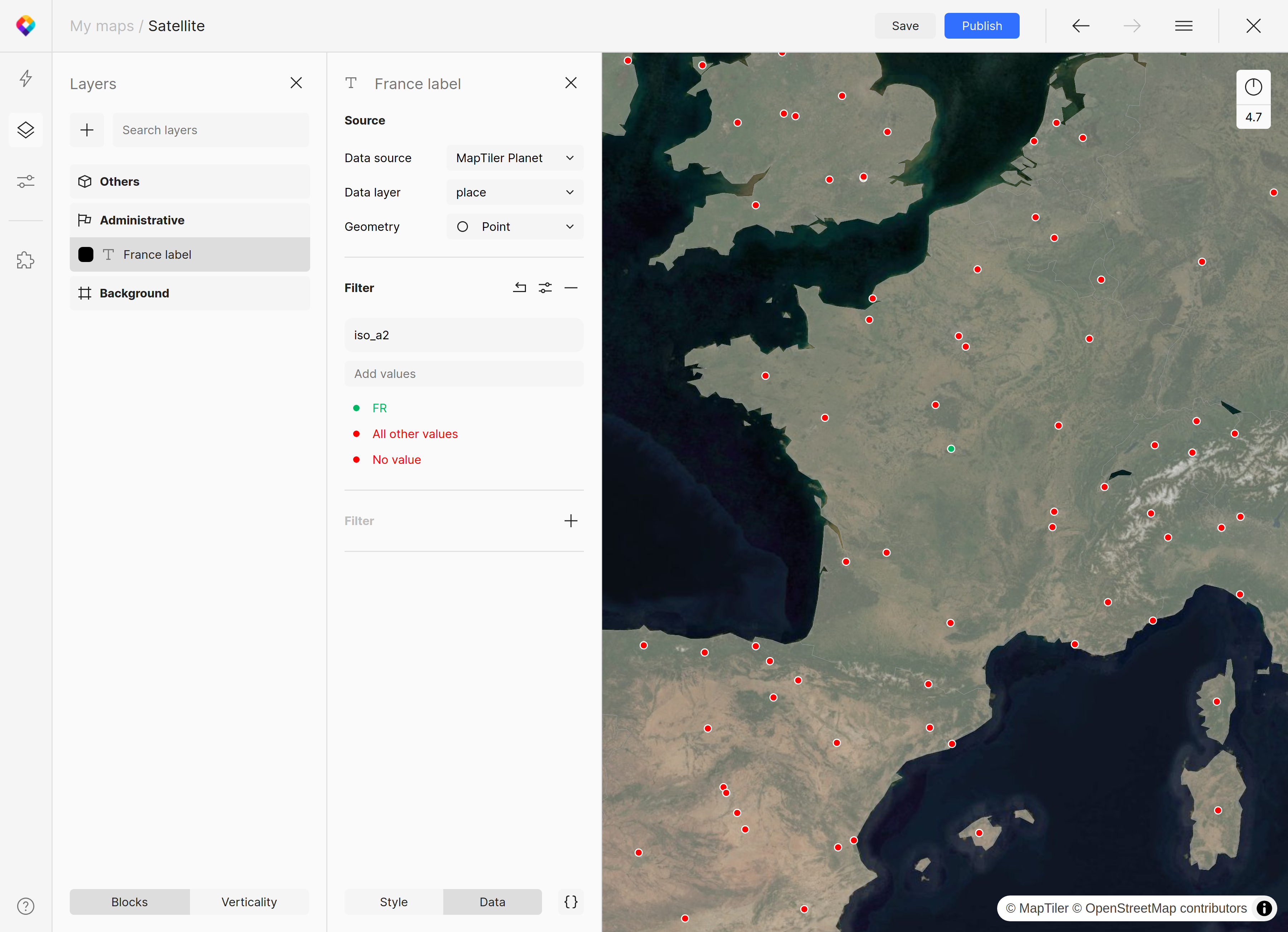Open filter options sliders icon
This screenshot has height=932, width=1288.
click(545, 288)
